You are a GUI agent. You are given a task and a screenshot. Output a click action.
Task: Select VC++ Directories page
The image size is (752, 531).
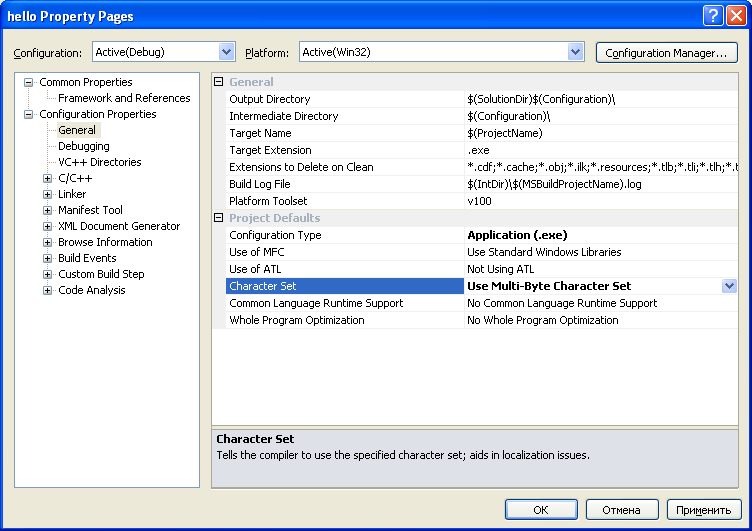point(100,162)
